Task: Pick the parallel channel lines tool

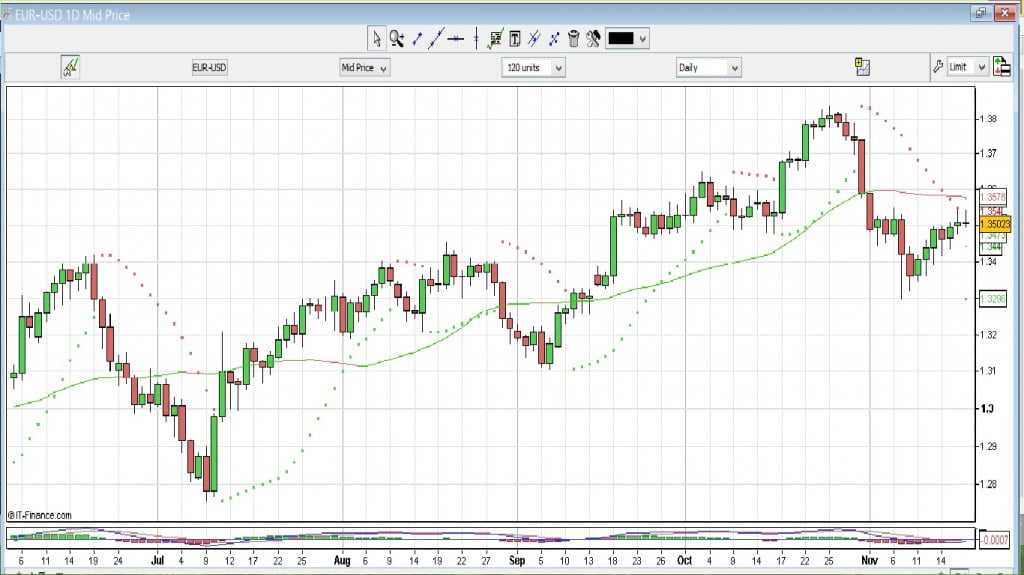Action: (534, 39)
